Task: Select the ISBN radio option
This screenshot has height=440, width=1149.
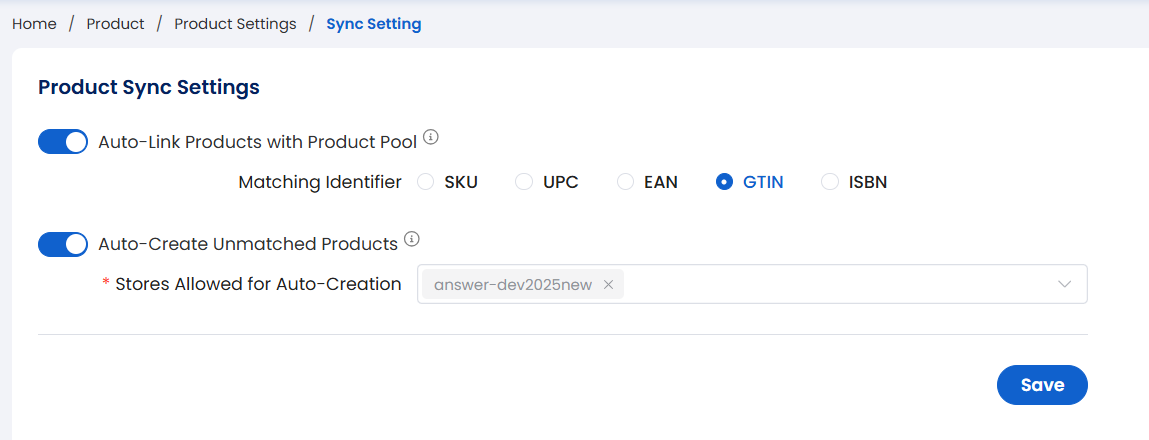Action: (829, 182)
